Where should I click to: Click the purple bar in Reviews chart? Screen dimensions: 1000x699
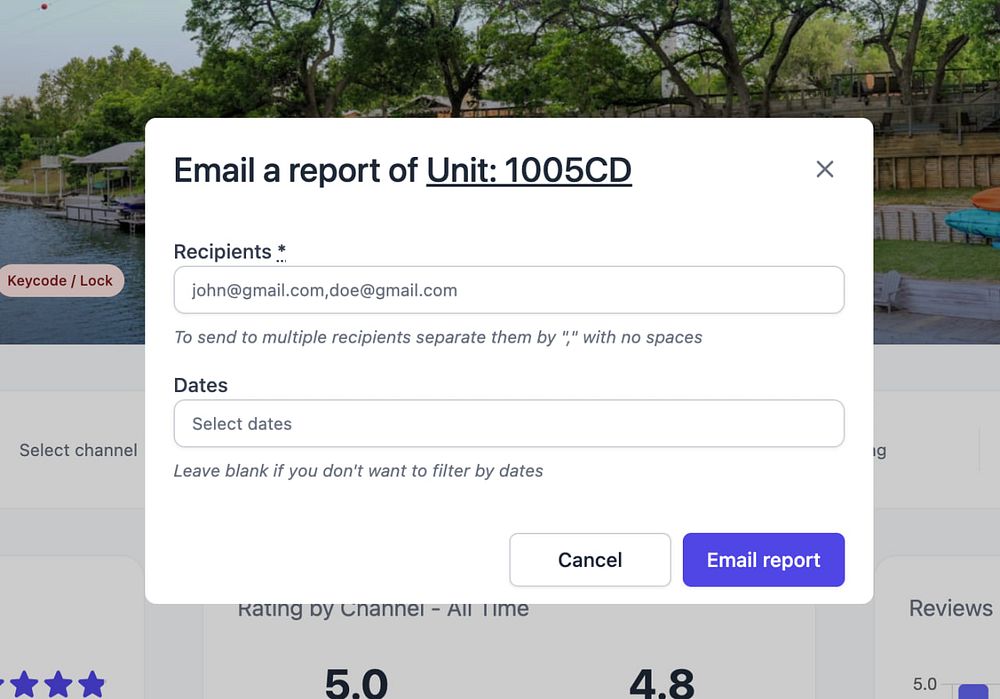point(973,691)
